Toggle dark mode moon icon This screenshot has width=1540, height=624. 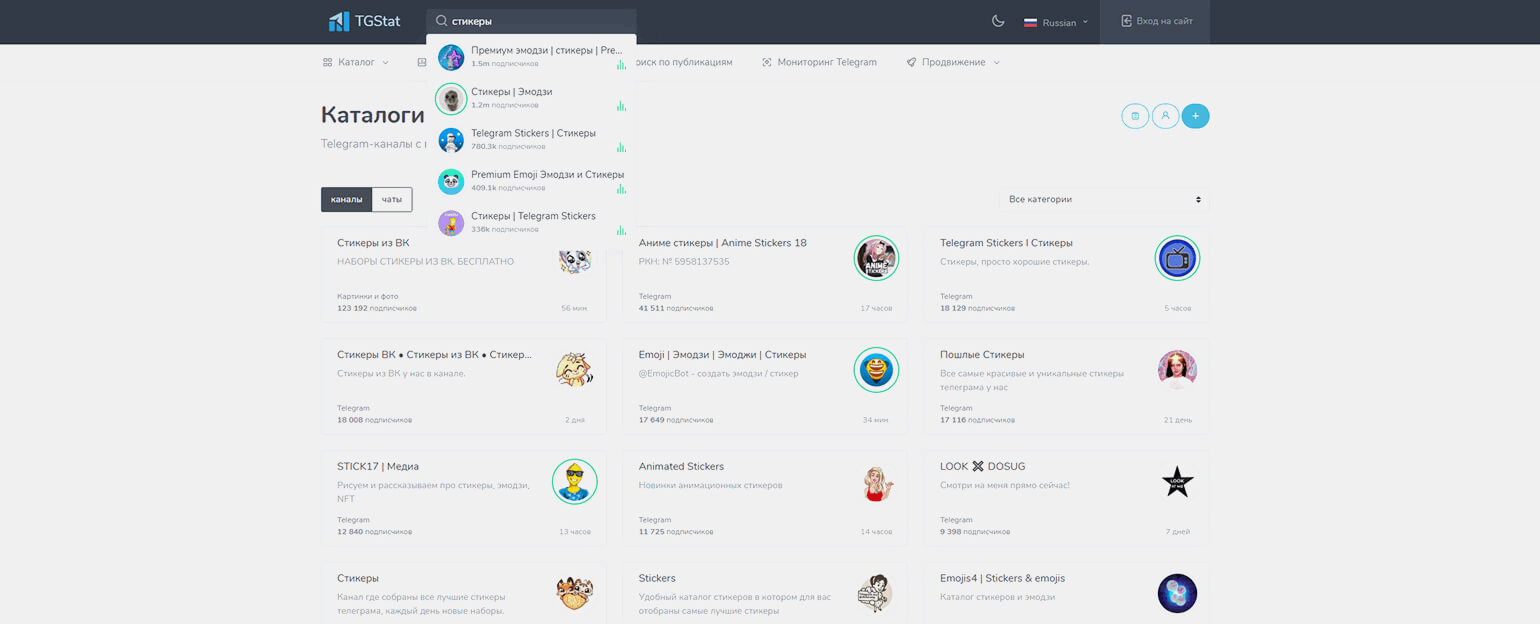(x=998, y=21)
